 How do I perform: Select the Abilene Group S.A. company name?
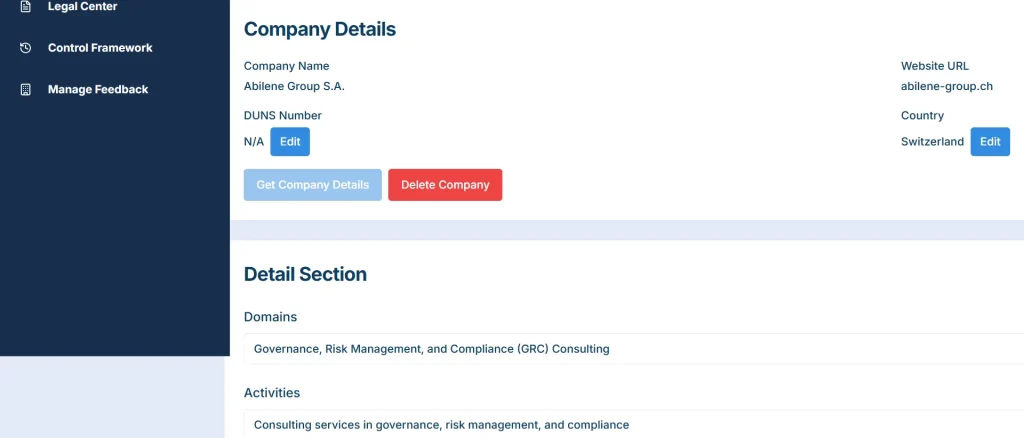[294, 87]
